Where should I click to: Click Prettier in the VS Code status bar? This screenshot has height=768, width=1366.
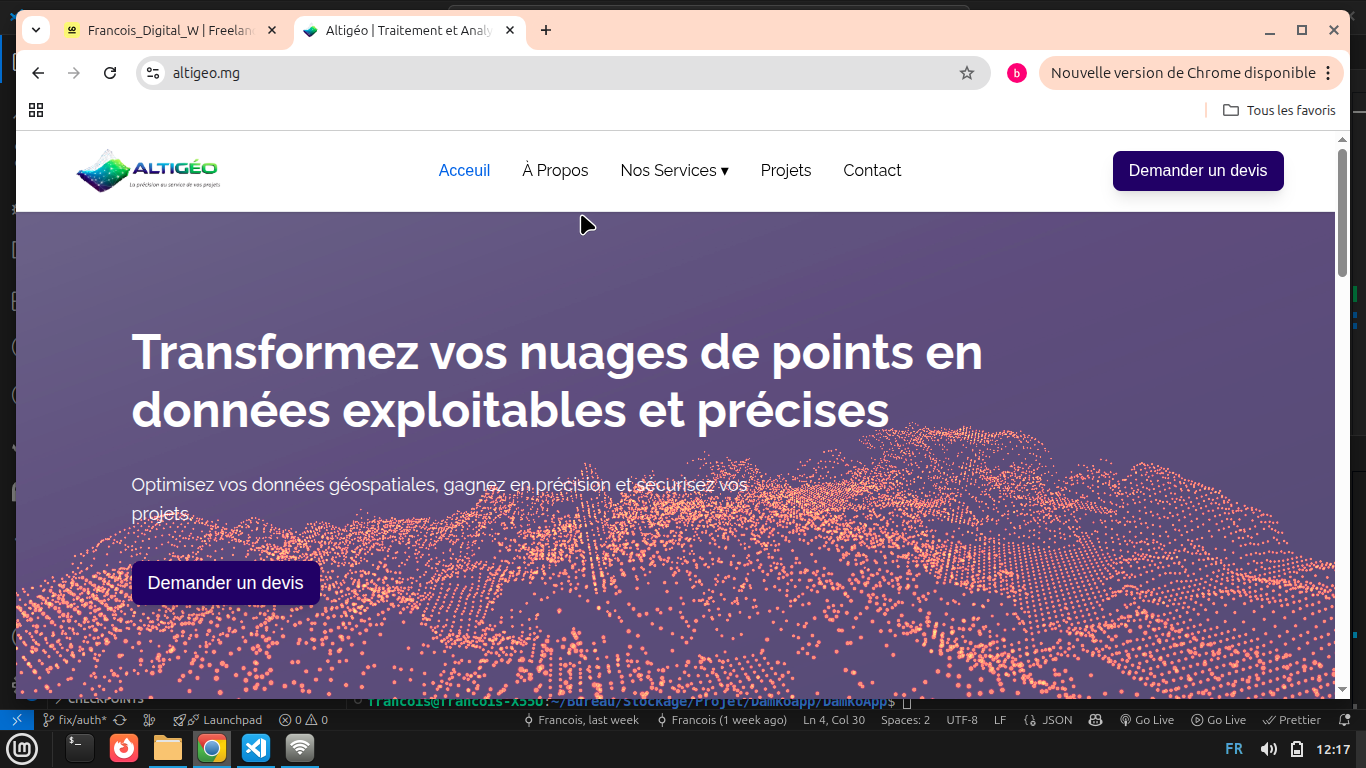pyautogui.click(x=1292, y=720)
